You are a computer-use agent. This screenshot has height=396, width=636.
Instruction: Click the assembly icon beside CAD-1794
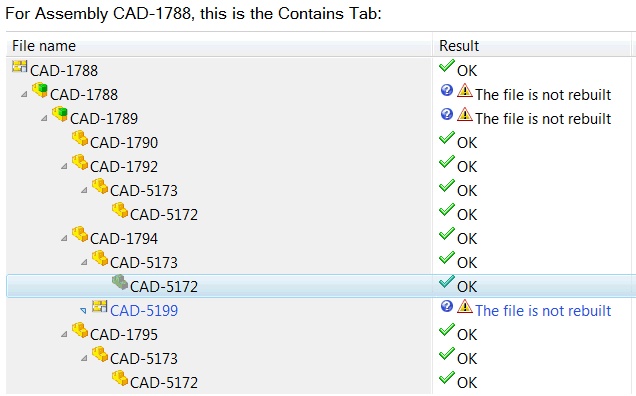pos(80,234)
